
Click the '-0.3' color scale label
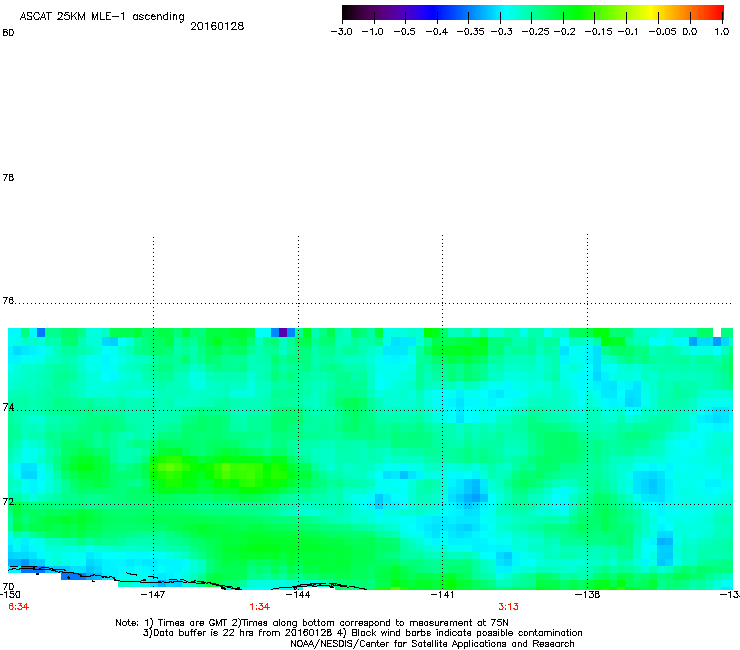tap(501, 32)
